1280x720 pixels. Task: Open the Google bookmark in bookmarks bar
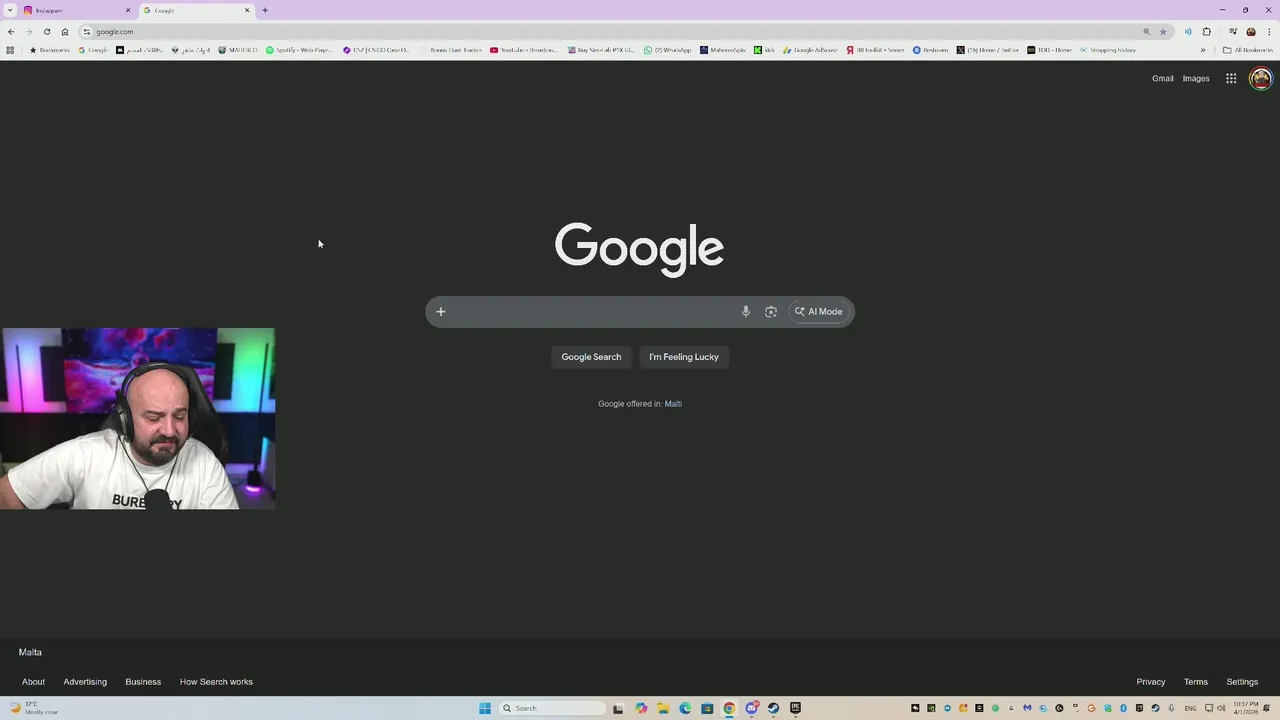coord(93,50)
